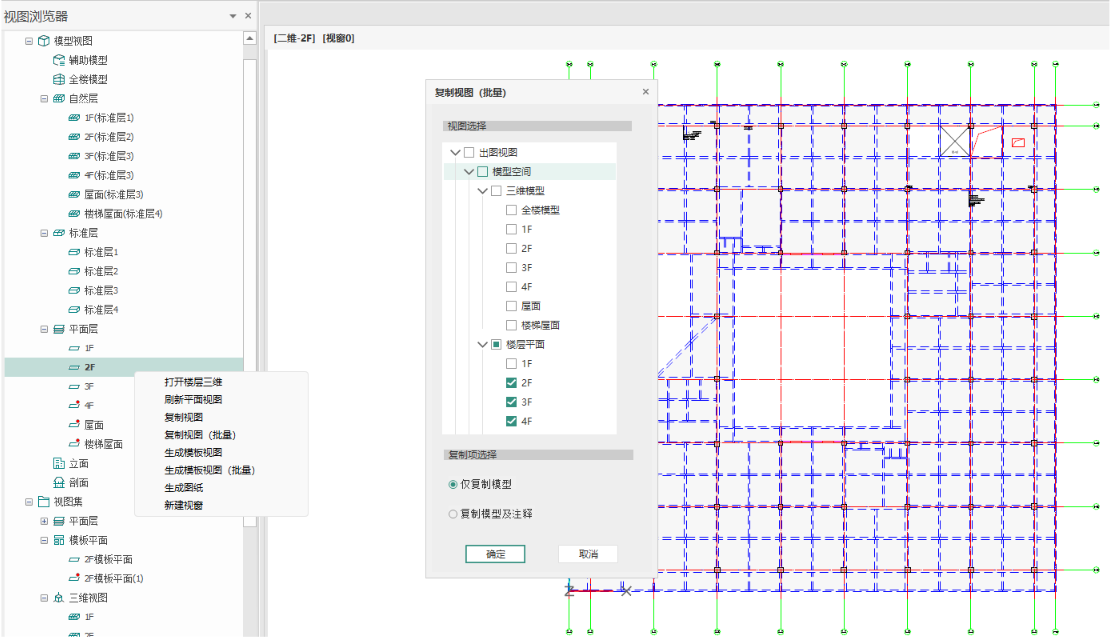The height and width of the screenshot is (640, 1114).
Task: Click the 辅助模型 icon in view browser
Action: 58,60
